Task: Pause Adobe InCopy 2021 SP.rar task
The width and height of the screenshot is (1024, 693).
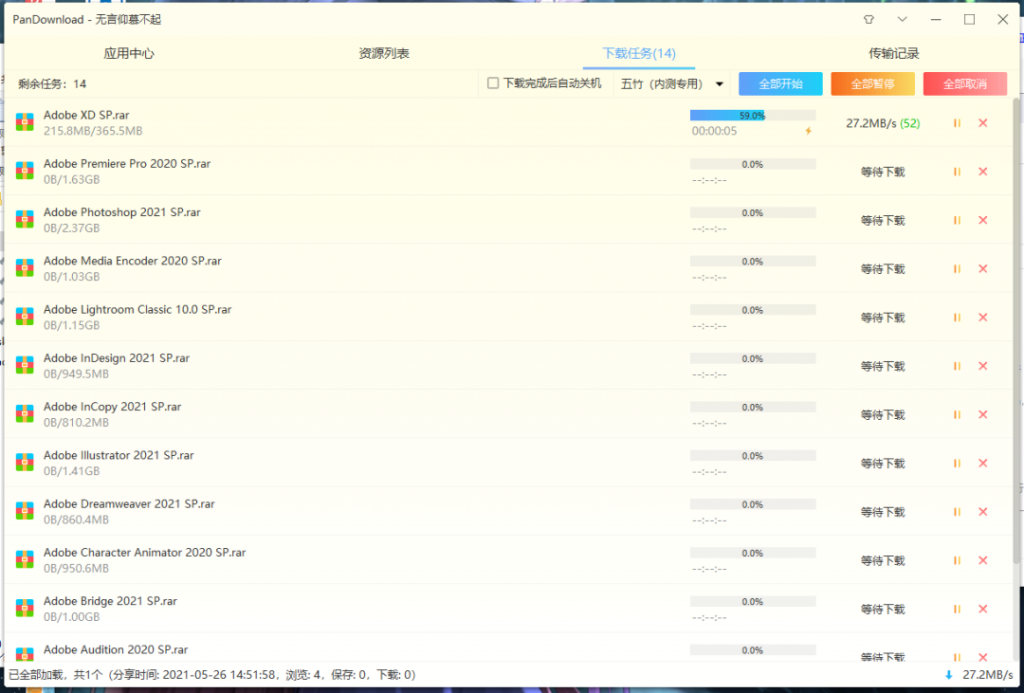Action: tap(957, 414)
